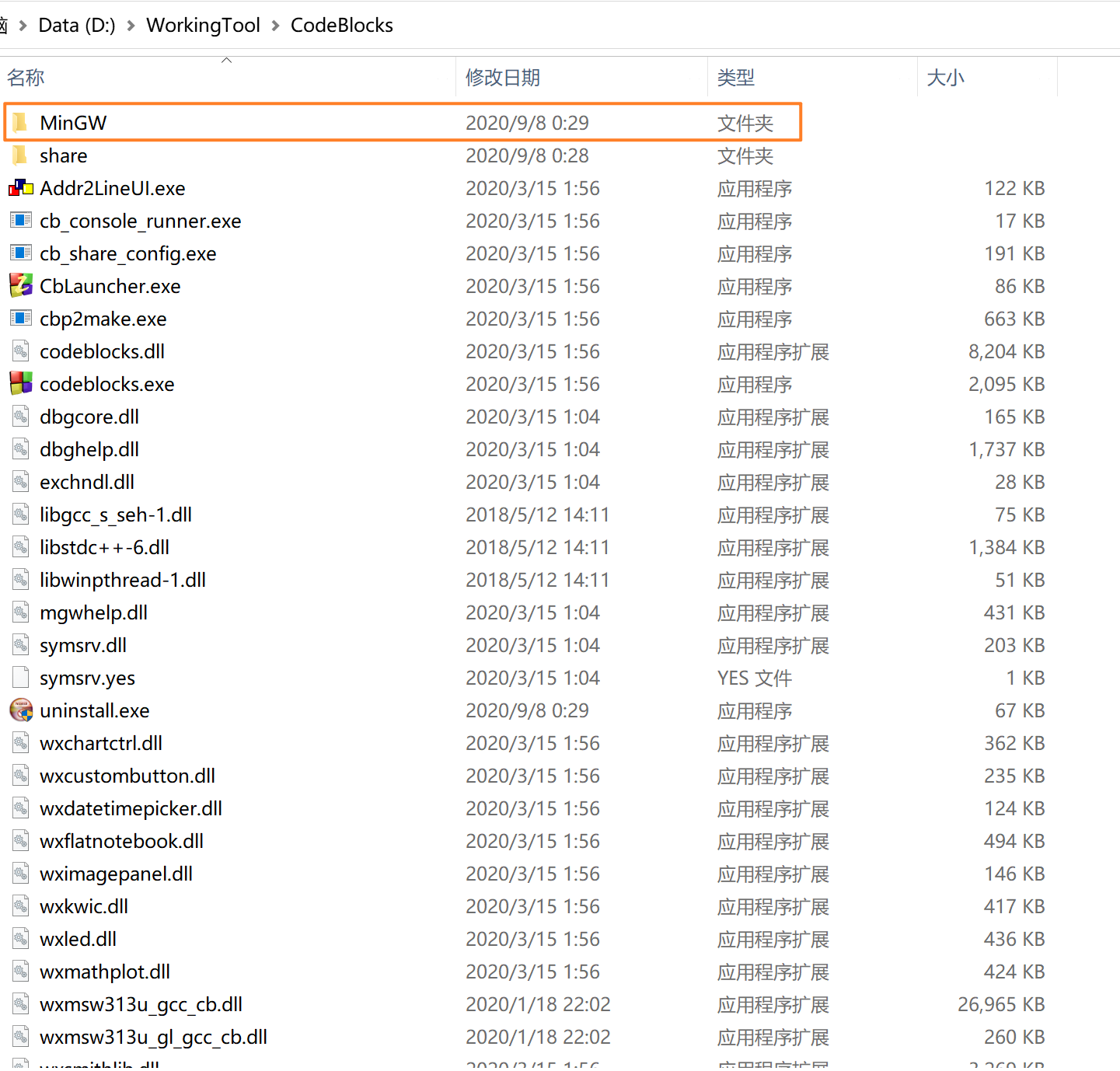The height and width of the screenshot is (1071, 1120).
Task: Expand the chevron after WorkingTool
Action: tap(276, 25)
